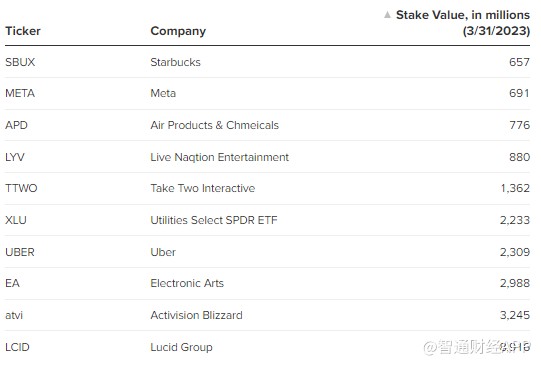
Task: Select the atvi ticker cell
Action: [14, 315]
